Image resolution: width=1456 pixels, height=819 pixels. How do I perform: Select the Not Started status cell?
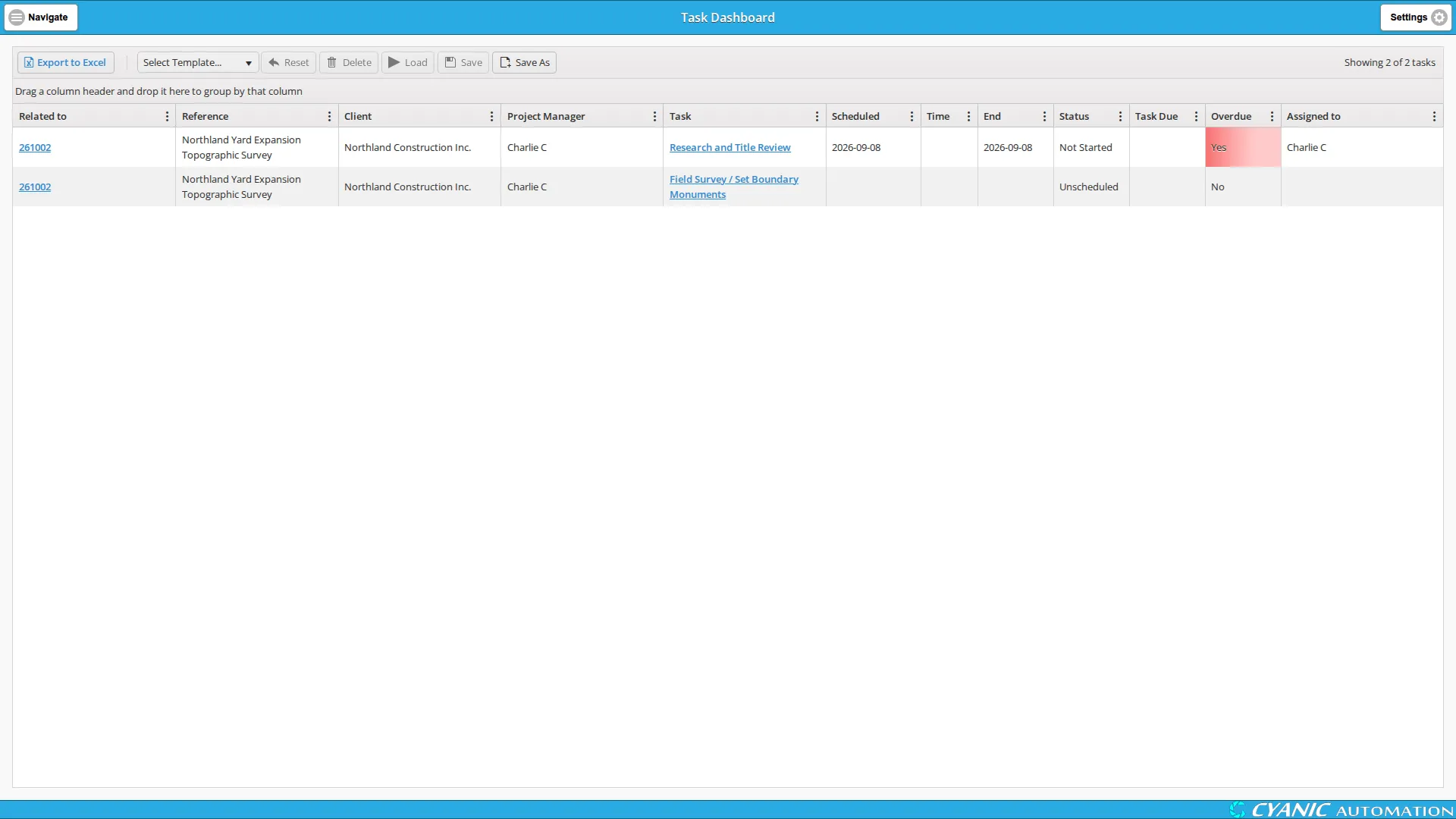point(1091,147)
